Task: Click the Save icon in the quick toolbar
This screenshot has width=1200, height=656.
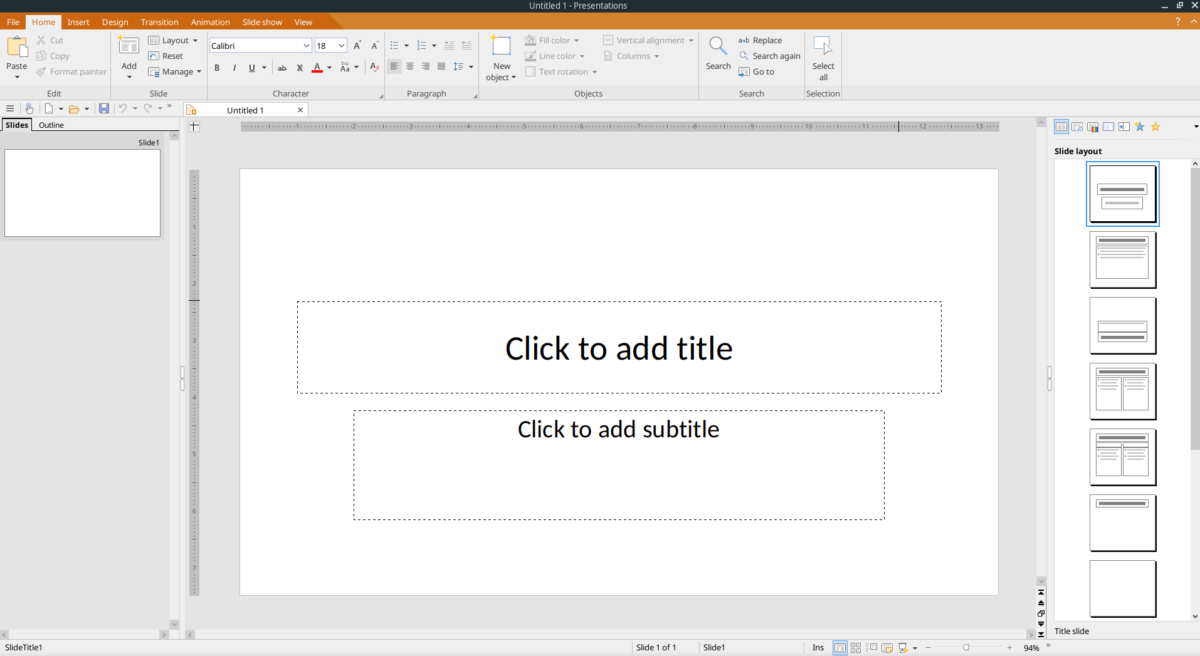Action: point(104,108)
